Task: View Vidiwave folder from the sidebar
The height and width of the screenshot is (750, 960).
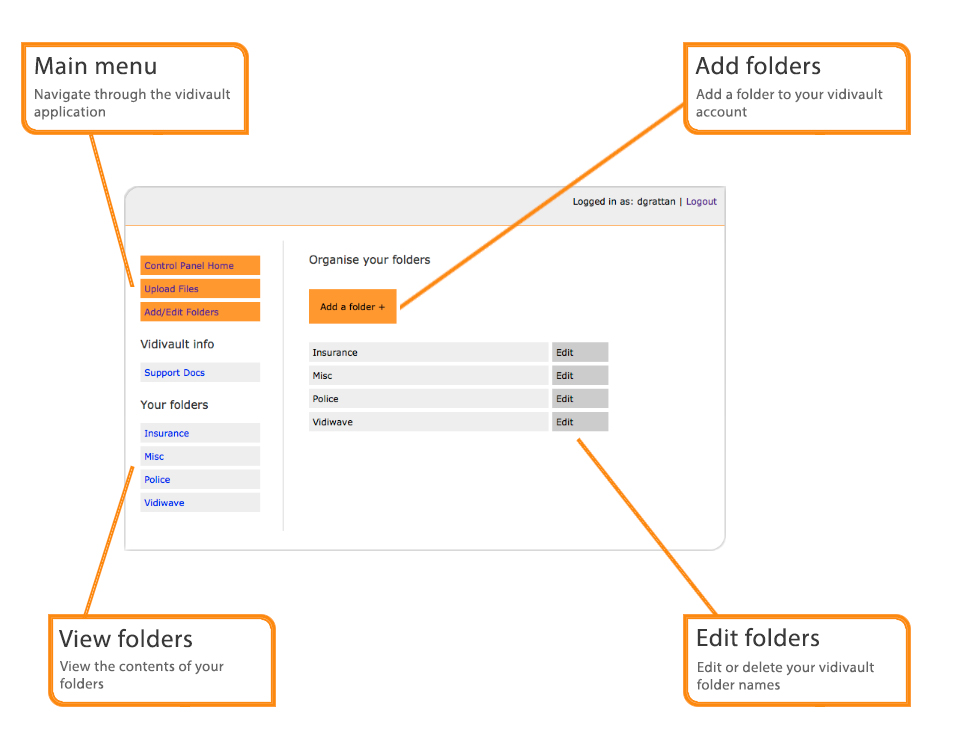Action: click(x=165, y=503)
